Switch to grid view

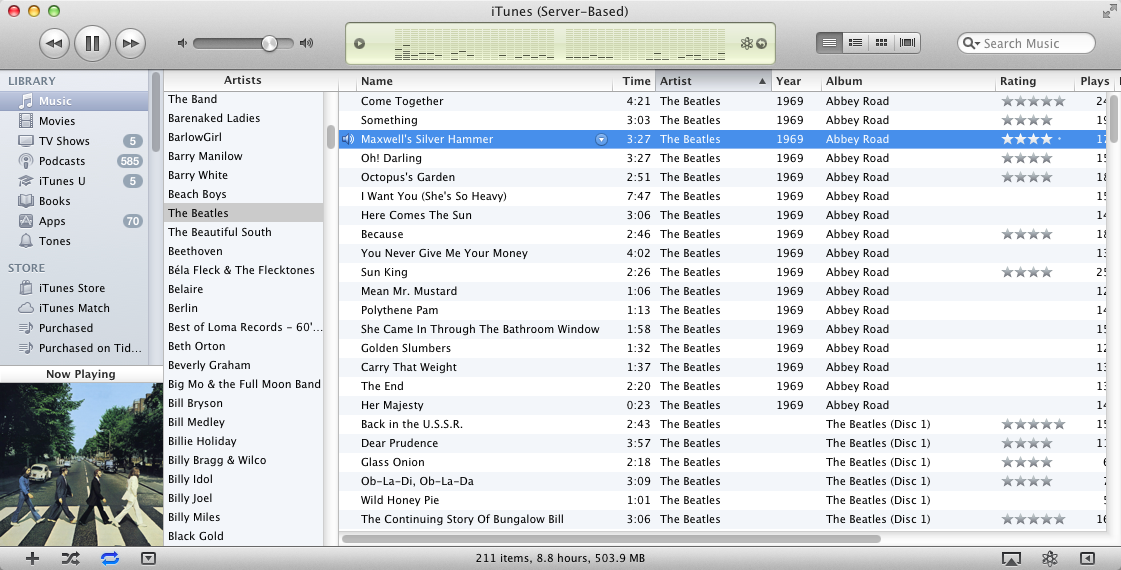click(x=882, y=43)
